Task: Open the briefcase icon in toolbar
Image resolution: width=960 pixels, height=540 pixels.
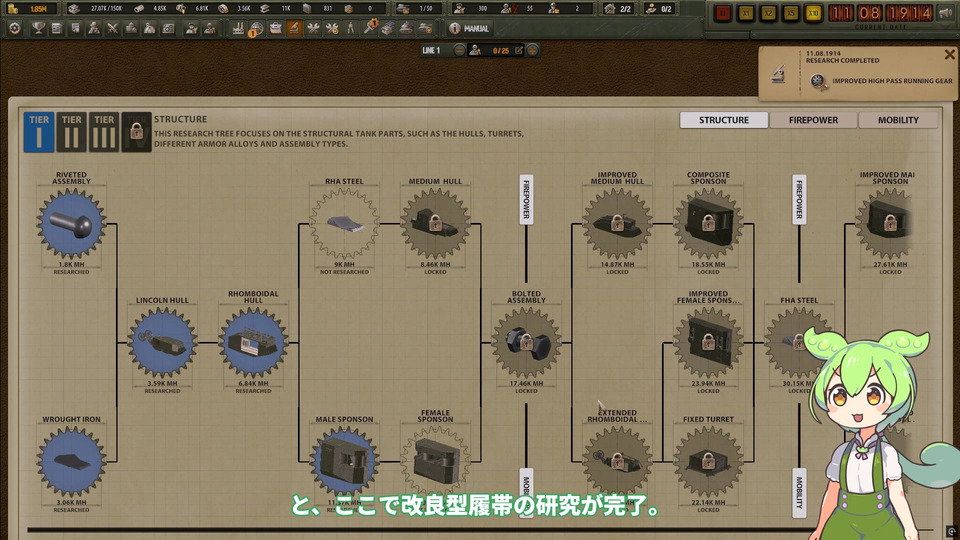Action: click(276, 28)
